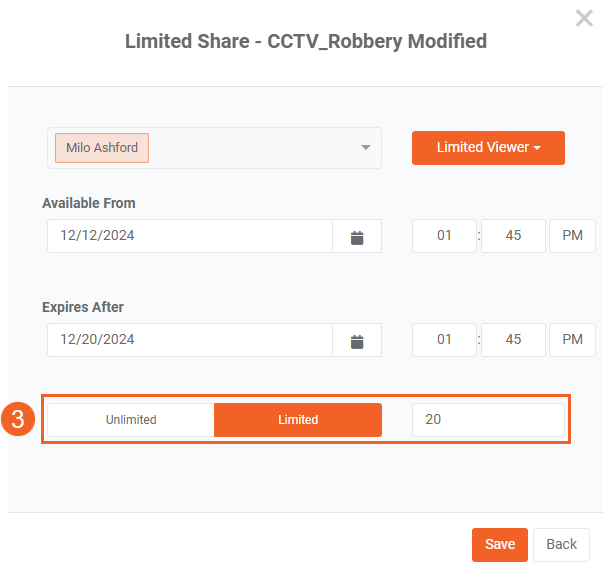Click the Available From minutes field

tap(513, 236)
